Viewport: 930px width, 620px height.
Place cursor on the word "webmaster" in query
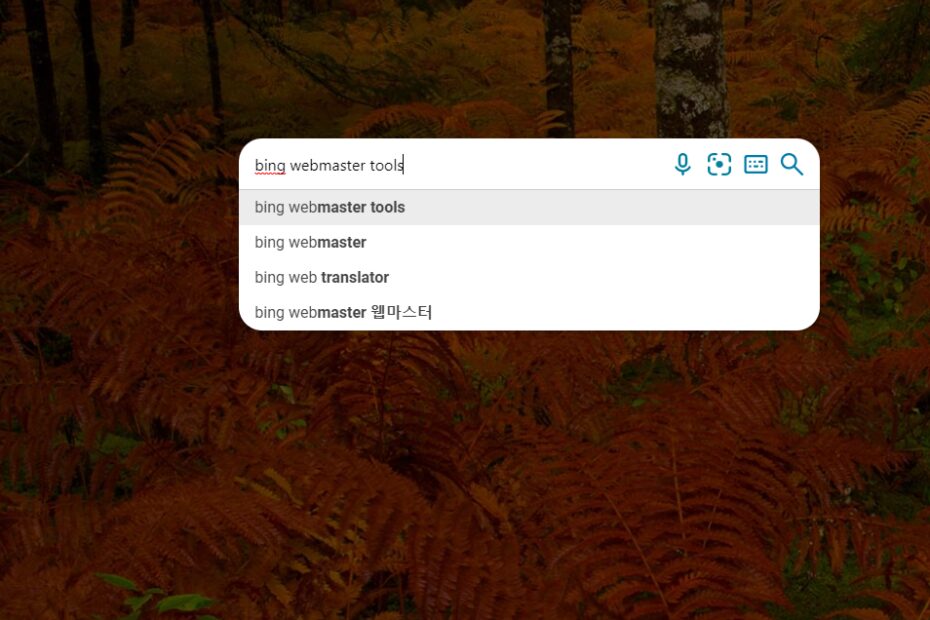click(x=327, y=166)
